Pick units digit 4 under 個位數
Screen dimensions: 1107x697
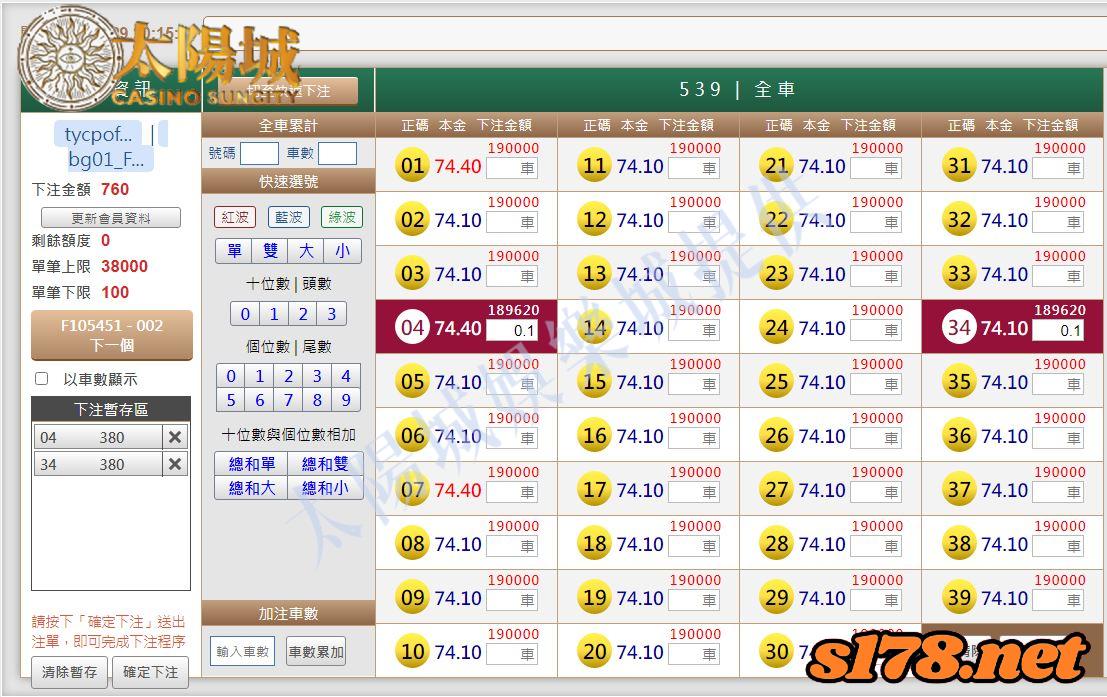pyautogui.click(x=345, y=376)
